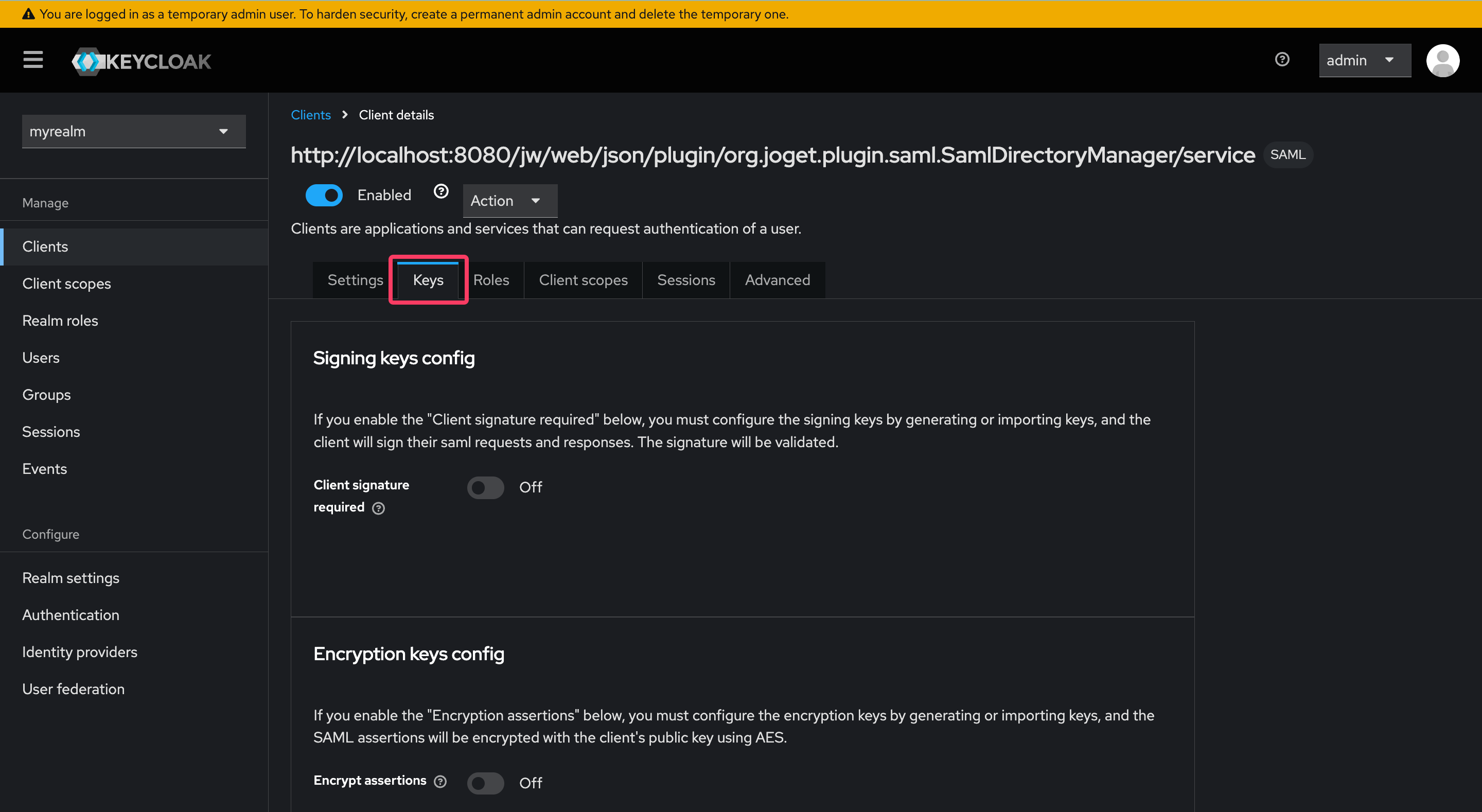Toggle Client signature required switch

486,487
